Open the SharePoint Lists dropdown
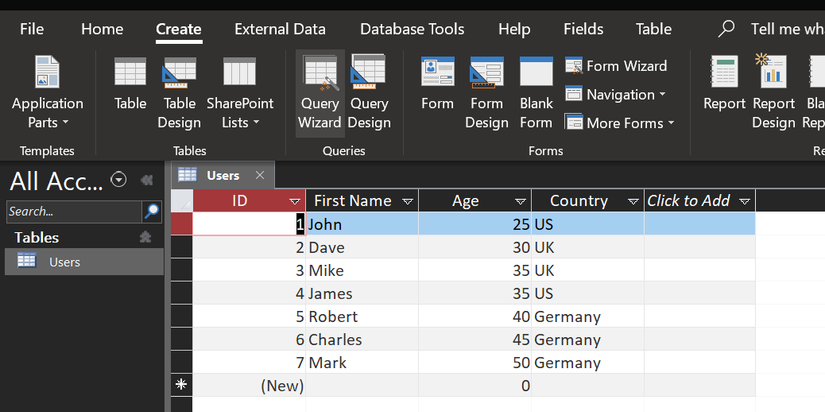This screenshot has height=412, width=825. 240,113
